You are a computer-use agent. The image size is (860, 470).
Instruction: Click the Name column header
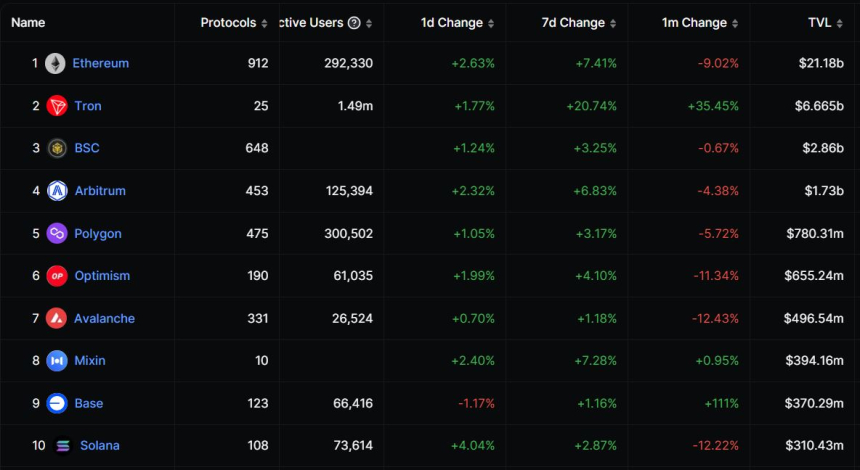(28, 23)
